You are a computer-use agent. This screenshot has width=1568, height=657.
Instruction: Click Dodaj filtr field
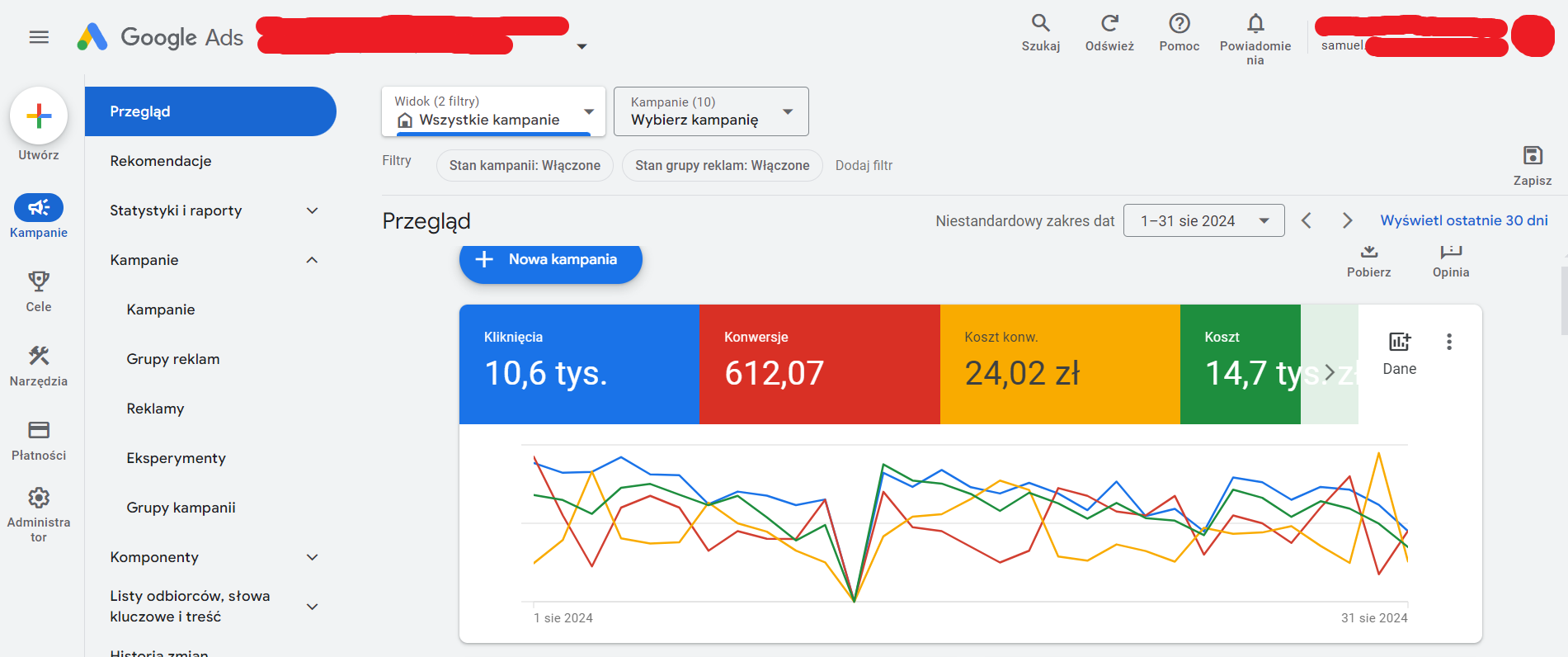864,165
